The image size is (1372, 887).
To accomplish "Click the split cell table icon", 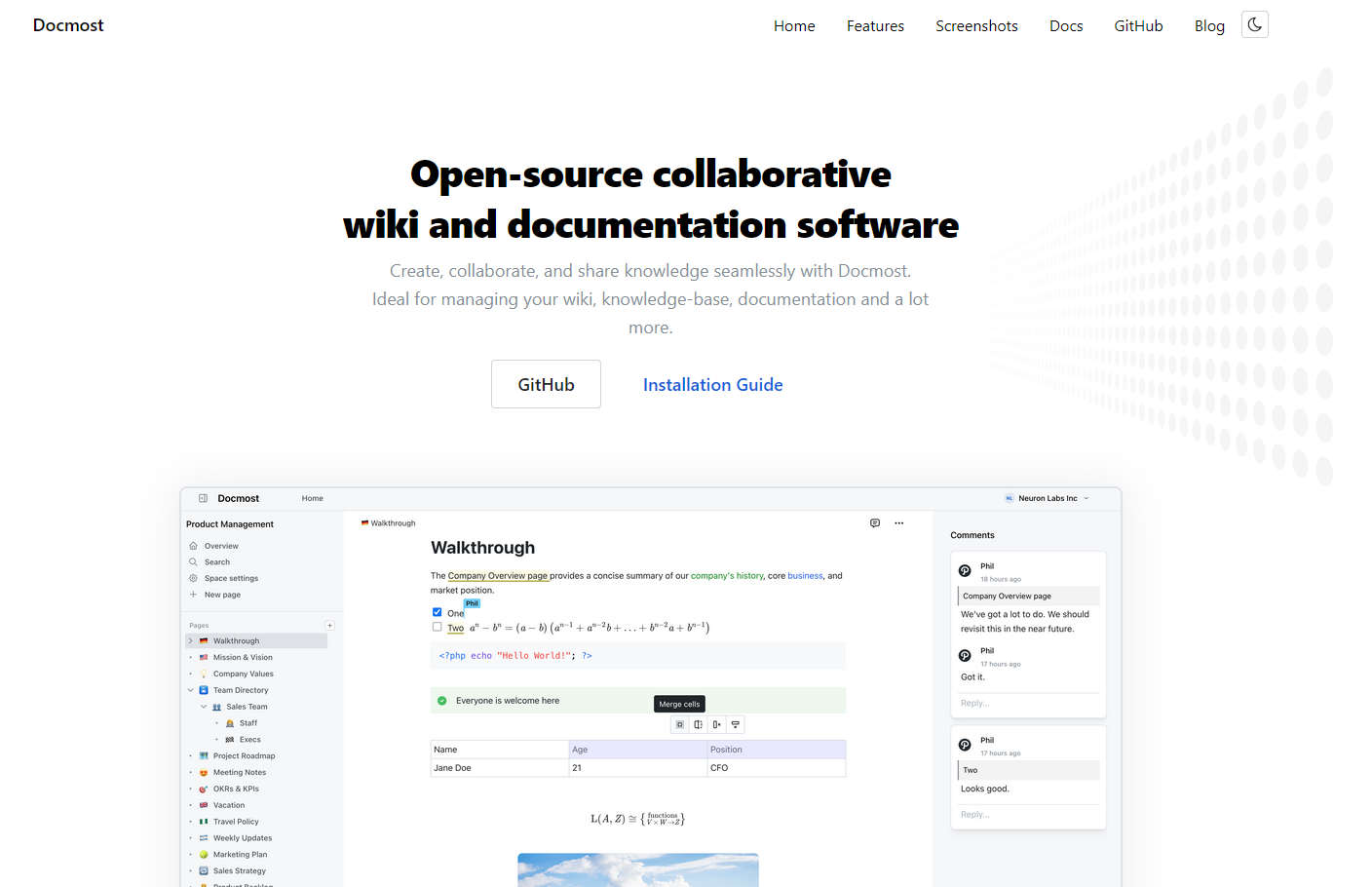I will [698, 724].
